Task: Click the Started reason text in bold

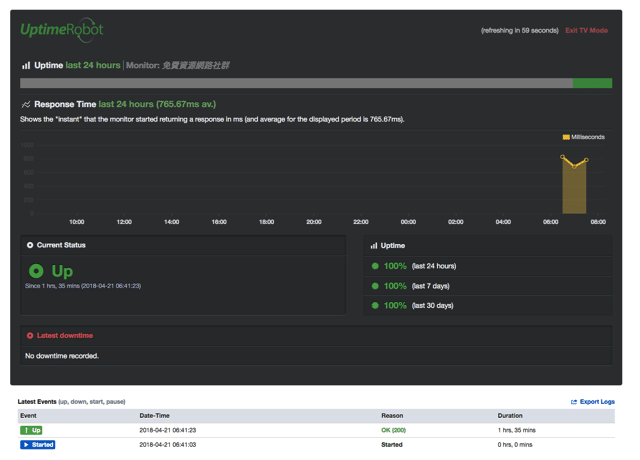Action: point(392,444)
